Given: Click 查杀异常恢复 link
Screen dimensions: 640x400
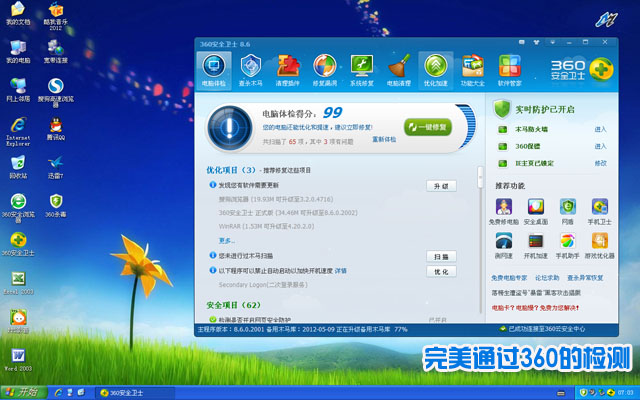Looking at the screenshot, I should (x=585, y=278).
